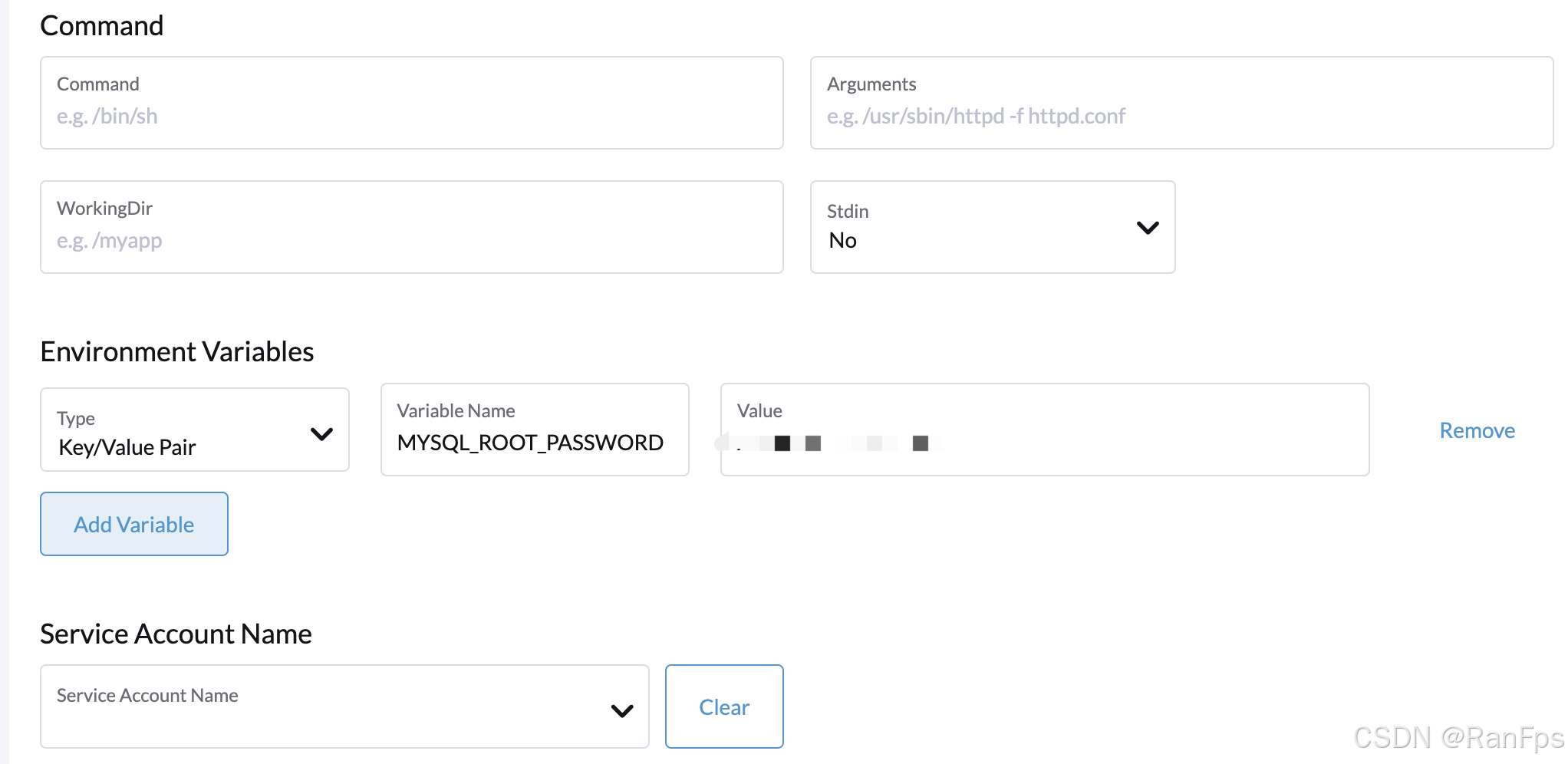
Task: Select the MYSQL_ROOT_PASSWORD variable name field
Action: pos(535,430)
